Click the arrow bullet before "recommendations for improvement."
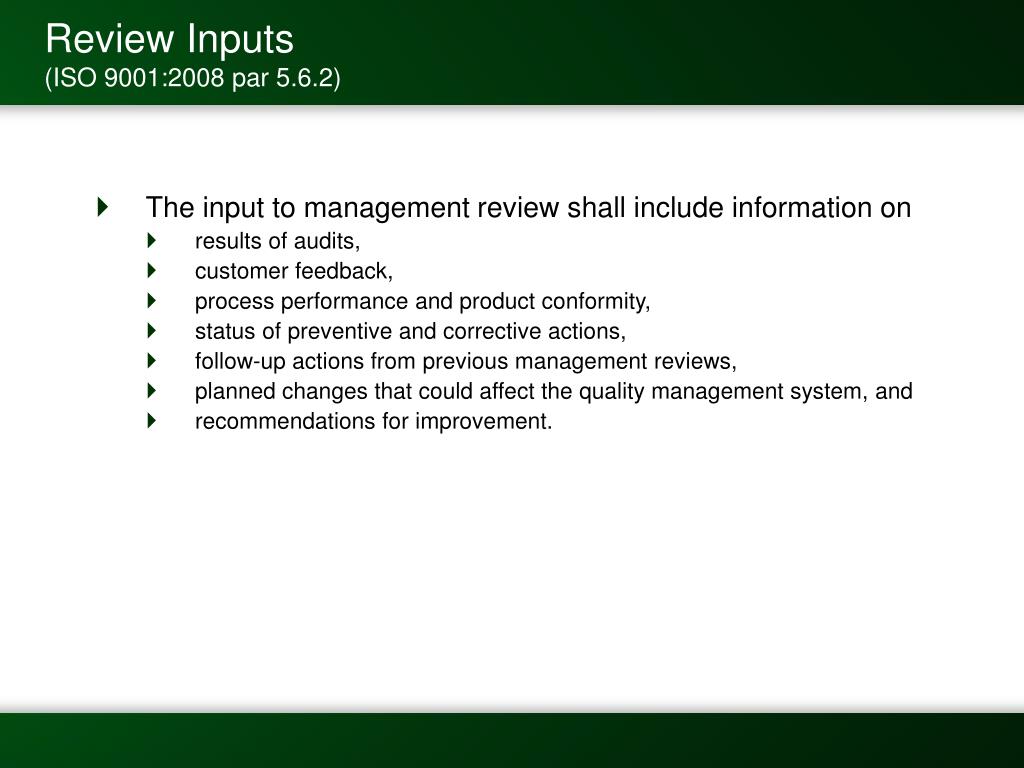 click(x=152, y=421)
